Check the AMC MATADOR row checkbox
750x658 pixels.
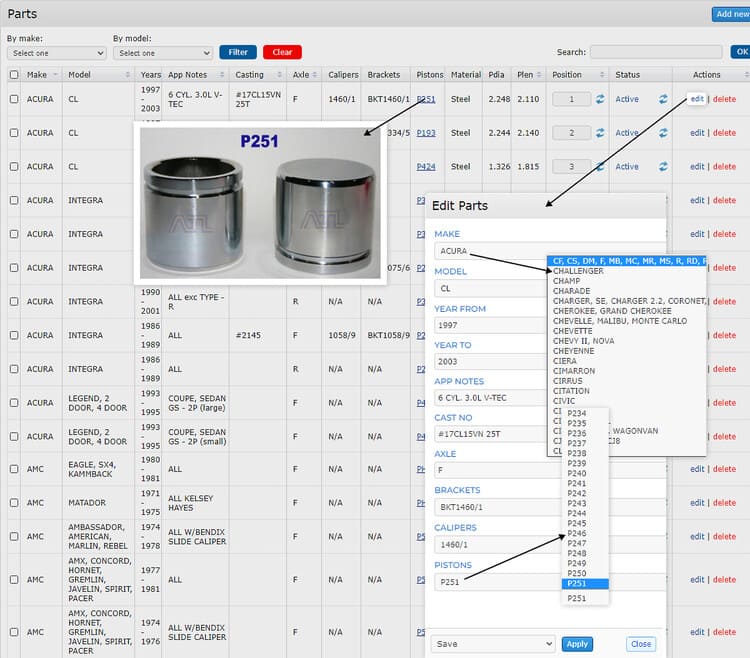(x=14, y=503)
